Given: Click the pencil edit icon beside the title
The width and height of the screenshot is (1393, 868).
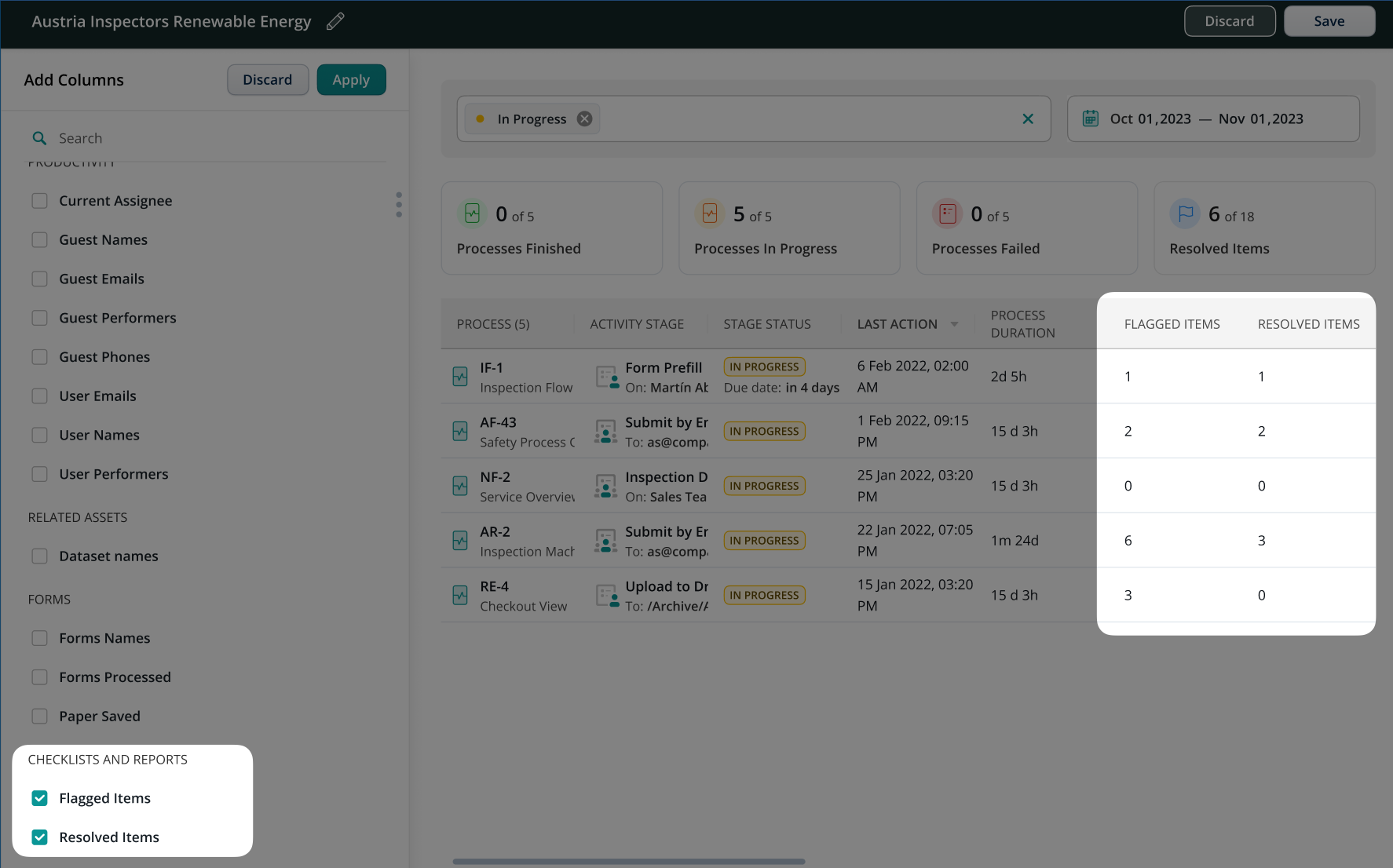Looking at the screenshot, I should coord(335,22).
